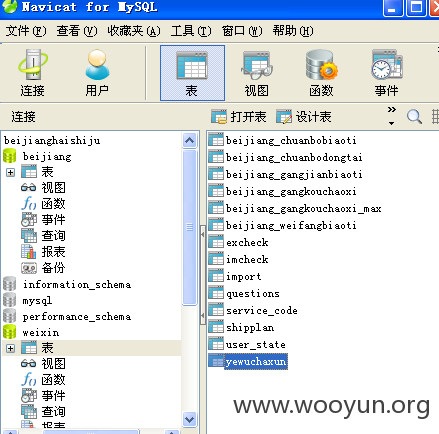439x434 pixels.
Task: Select the beijiang database icon
Action: (x=9, y=156)
